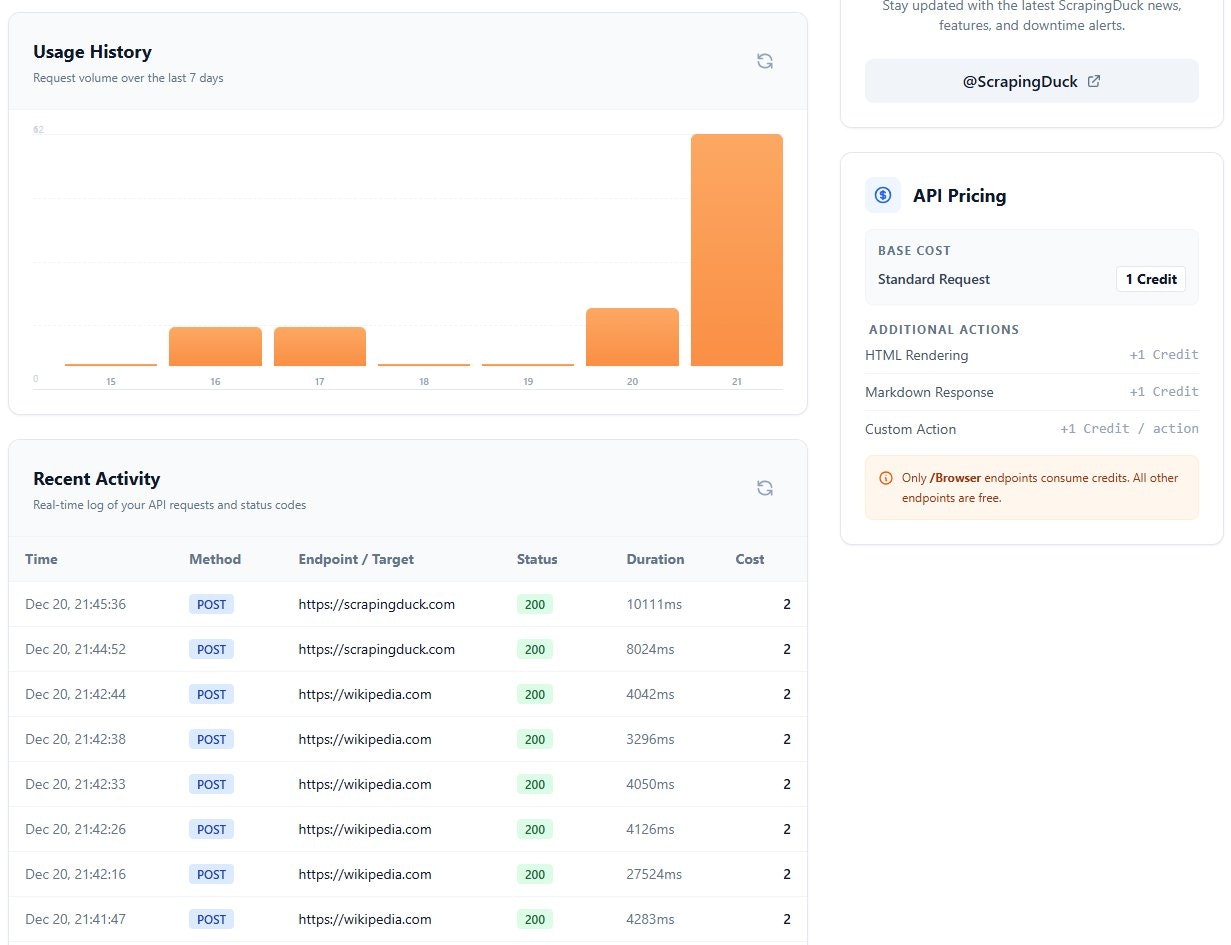The image size is (1231, 945).
Task: Select the row timestamped Dec 20, 21:42:16
Action: coord(408,874)
